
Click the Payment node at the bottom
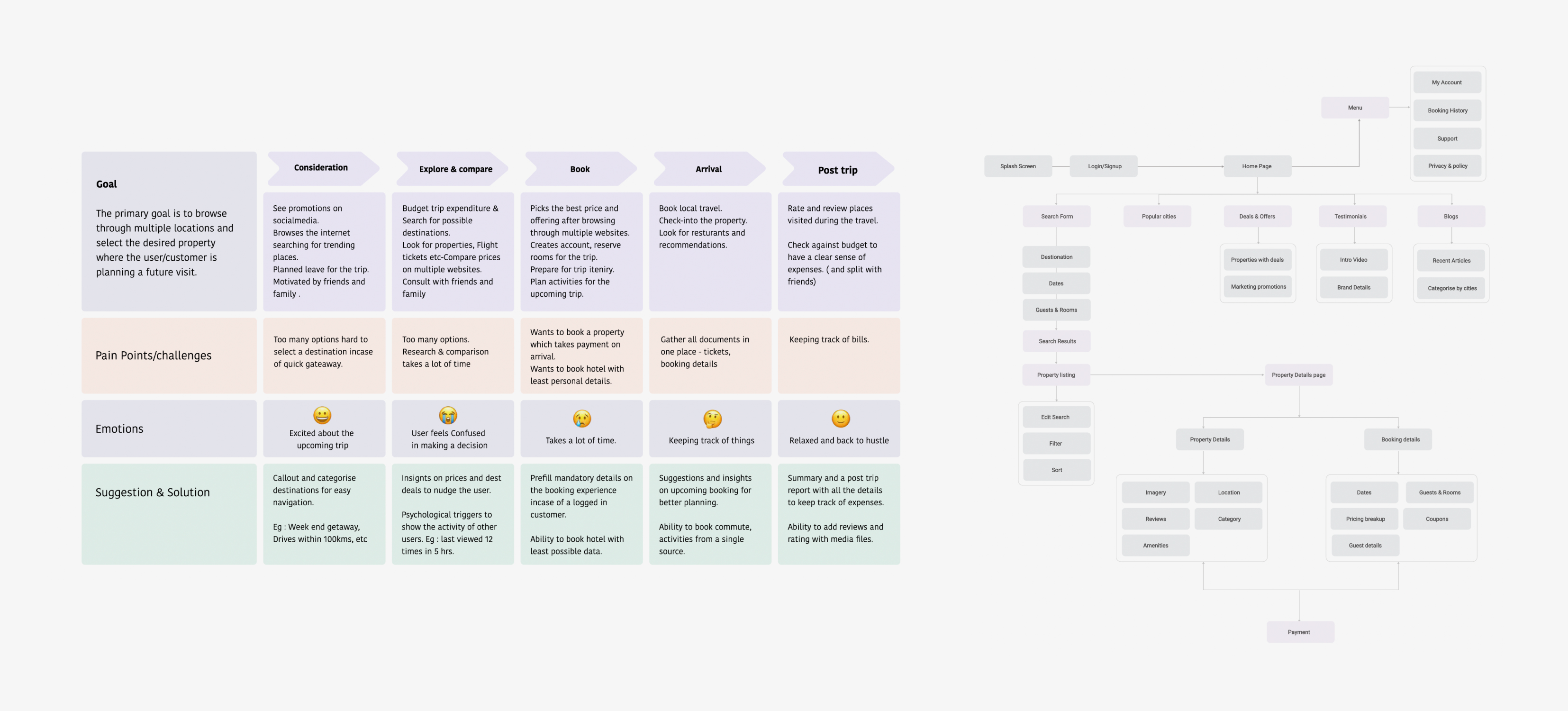click(x=1299, y=632)
